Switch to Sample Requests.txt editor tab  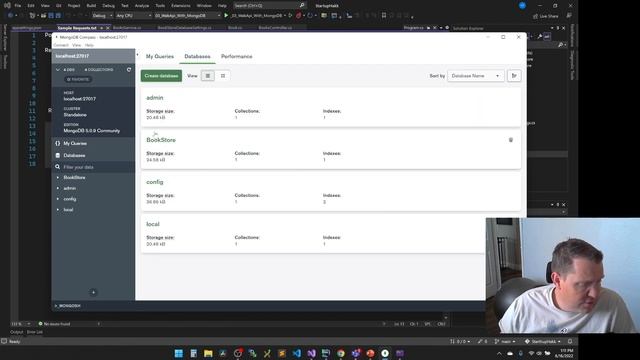tap(77, 28)
